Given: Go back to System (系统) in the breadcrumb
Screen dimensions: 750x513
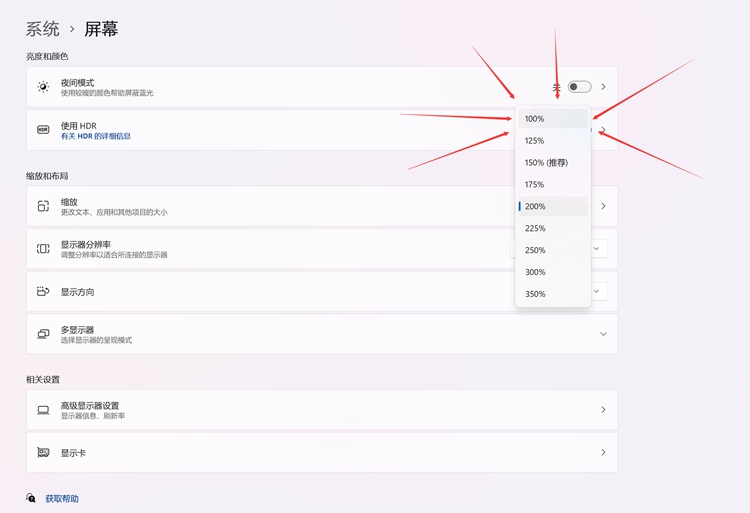Looking at the screenshot, I should (42, 30).
